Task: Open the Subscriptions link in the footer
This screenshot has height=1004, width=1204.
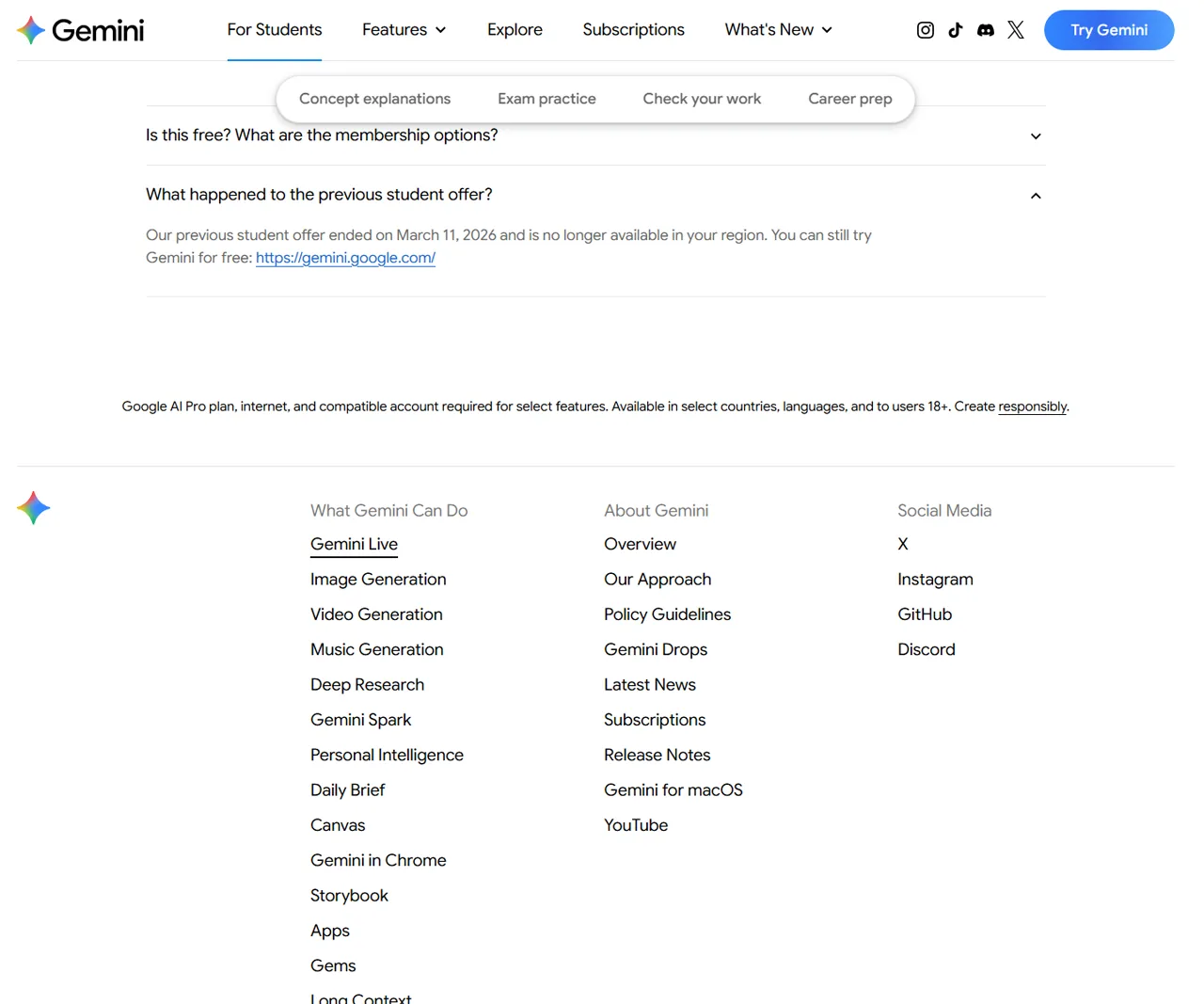Action: point(655,720)
